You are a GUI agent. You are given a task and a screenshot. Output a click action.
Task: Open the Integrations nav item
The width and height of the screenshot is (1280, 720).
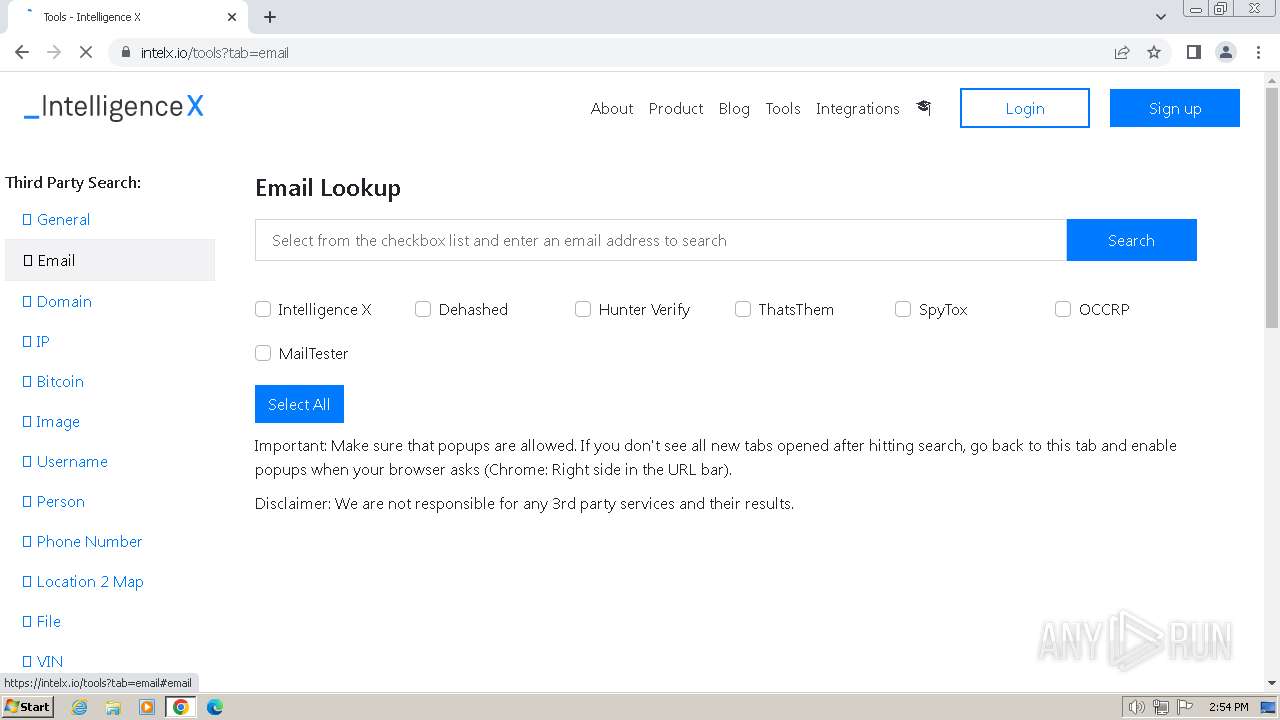(858, 108)
